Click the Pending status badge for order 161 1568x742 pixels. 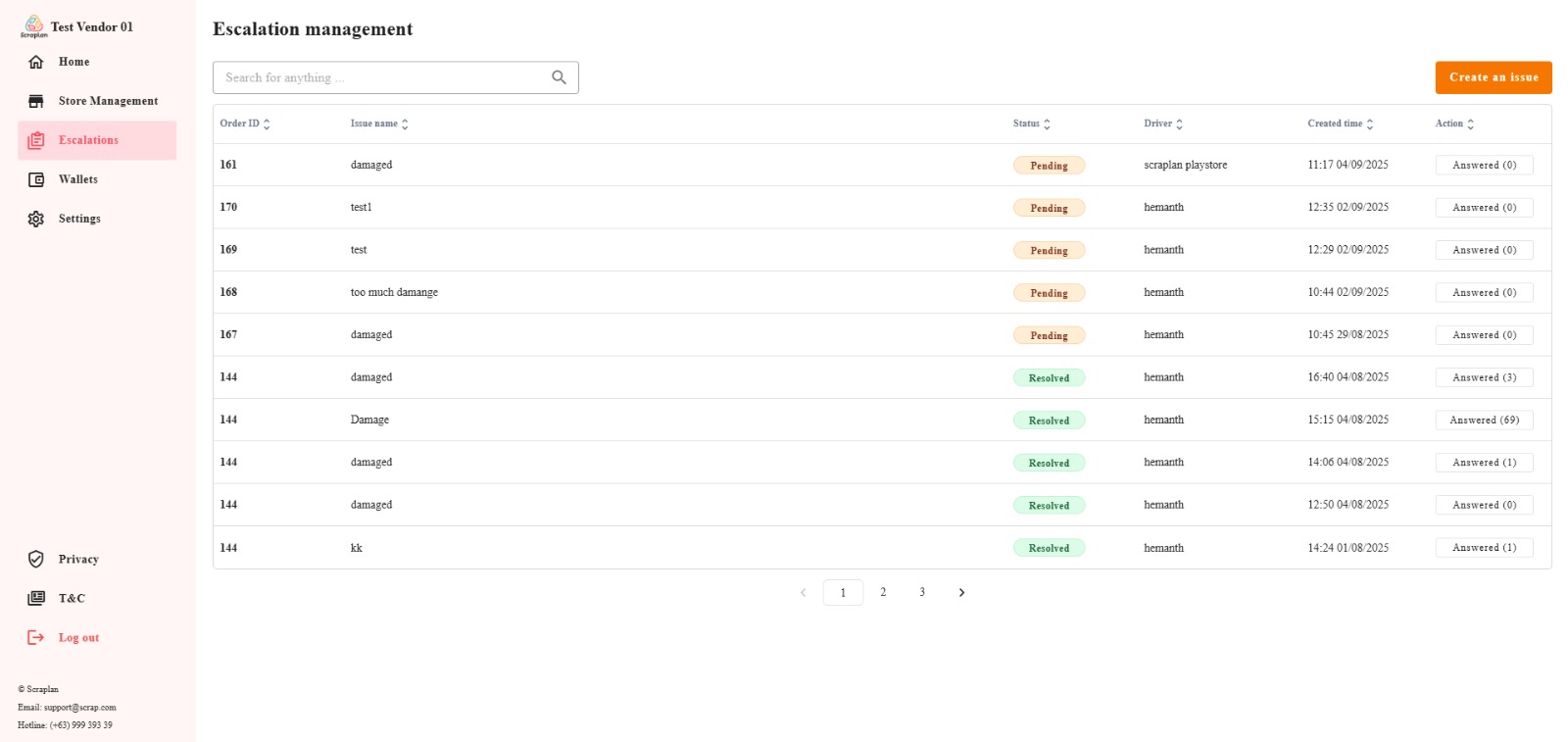pos(1049,166)
